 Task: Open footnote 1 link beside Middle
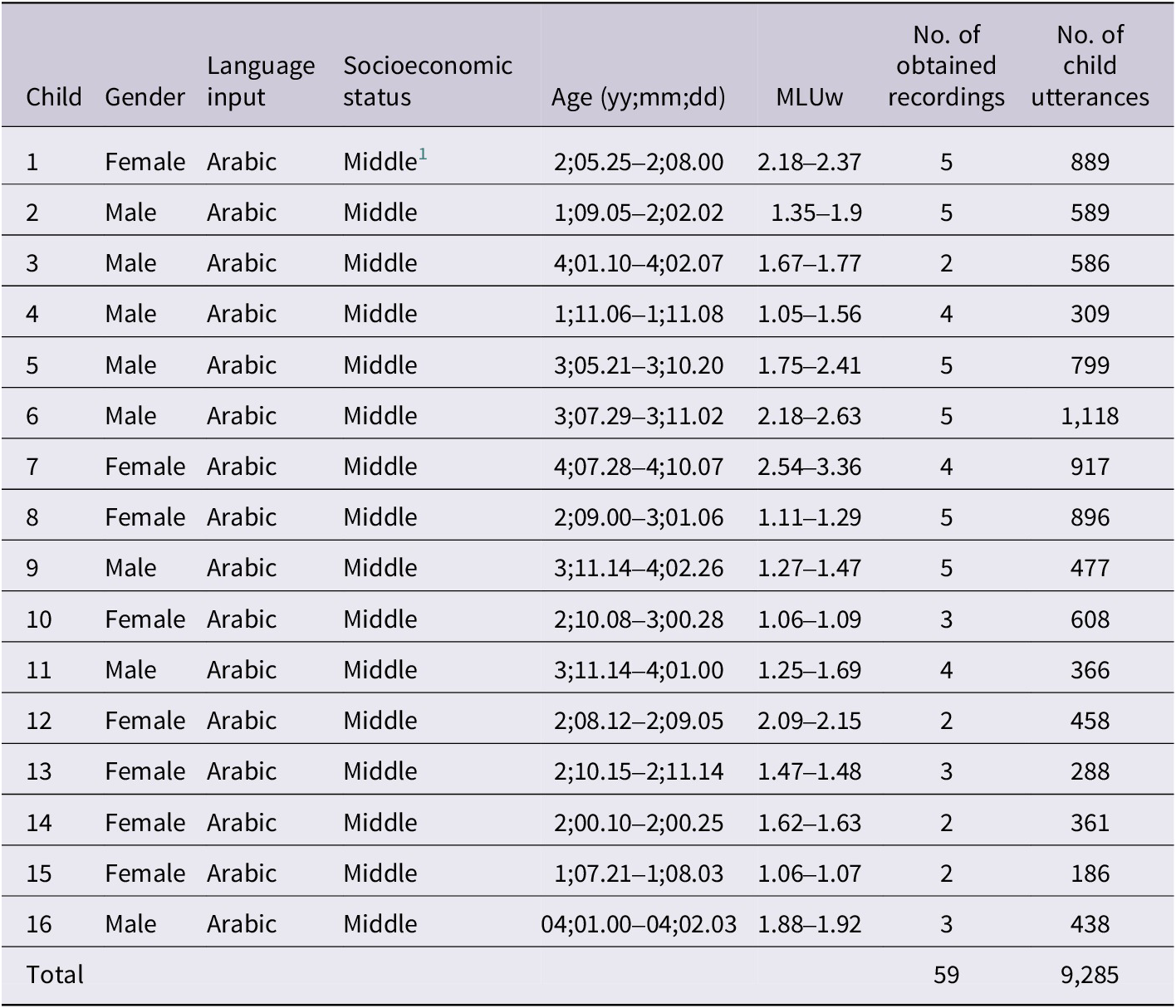423,154
